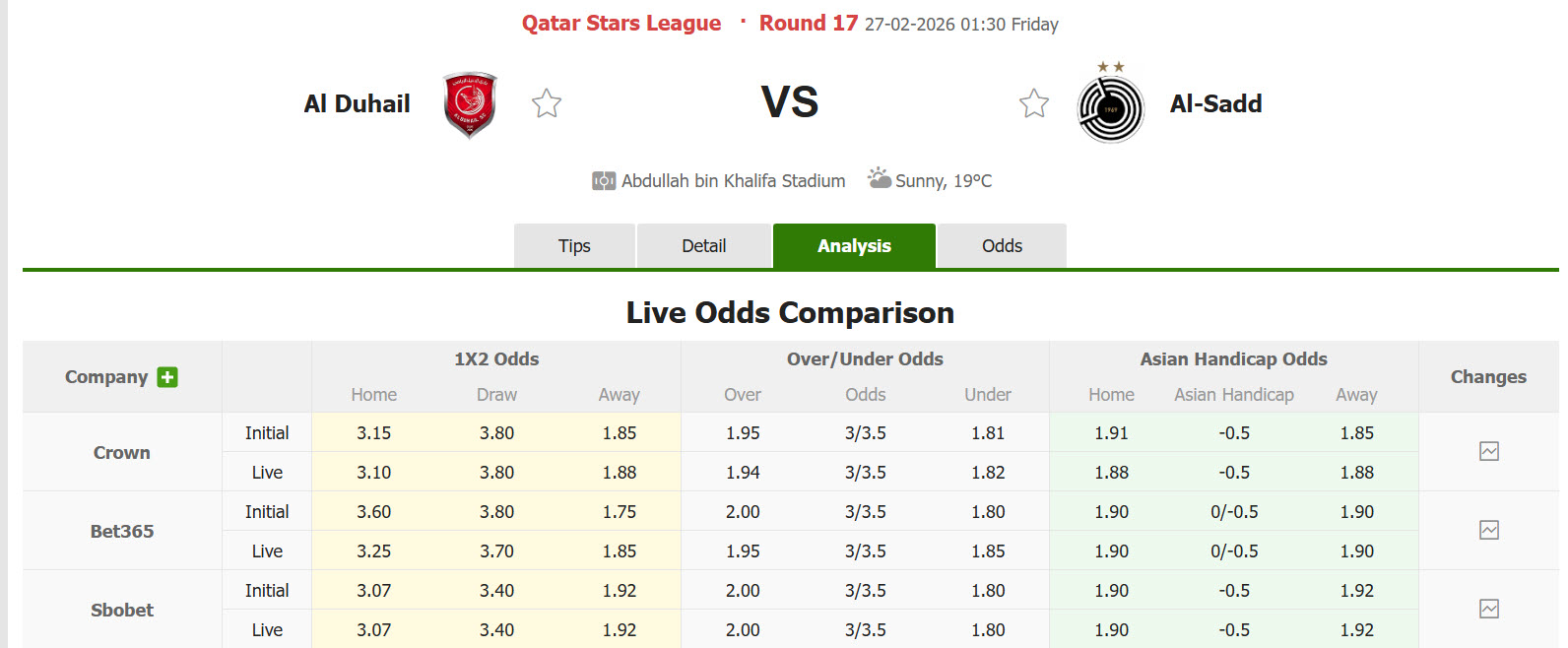Click the Al Duhail club crest

tap(469, 103)
